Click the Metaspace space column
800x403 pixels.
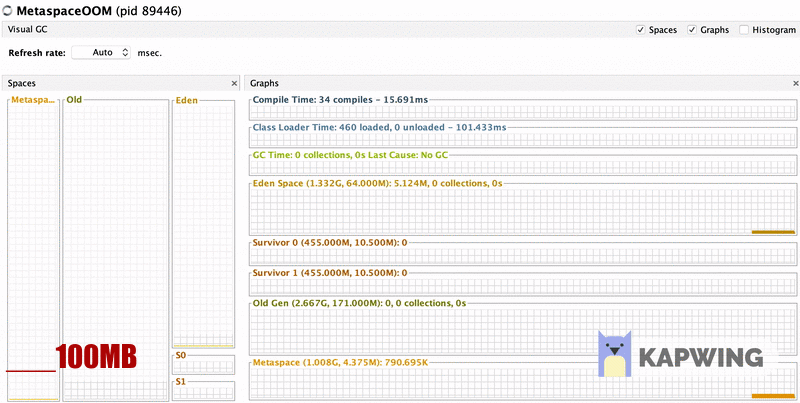tap(32, 250)
